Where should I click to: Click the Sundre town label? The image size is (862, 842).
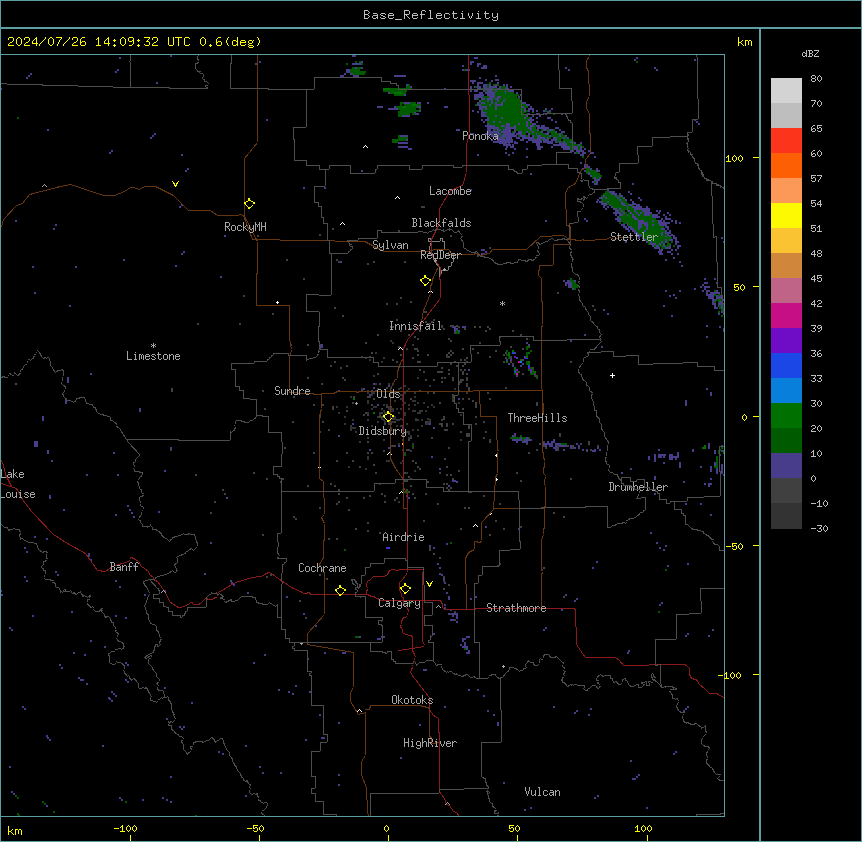click(x=292, y=391)
